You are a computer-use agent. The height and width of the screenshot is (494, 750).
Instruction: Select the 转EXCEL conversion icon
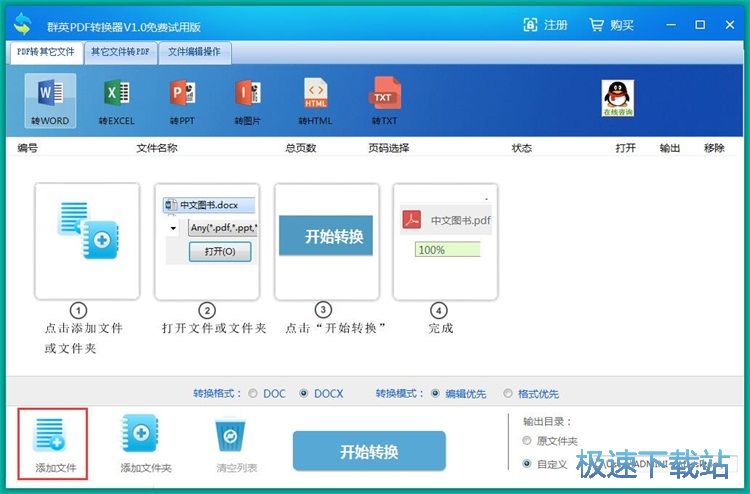(x=117, y=100)
